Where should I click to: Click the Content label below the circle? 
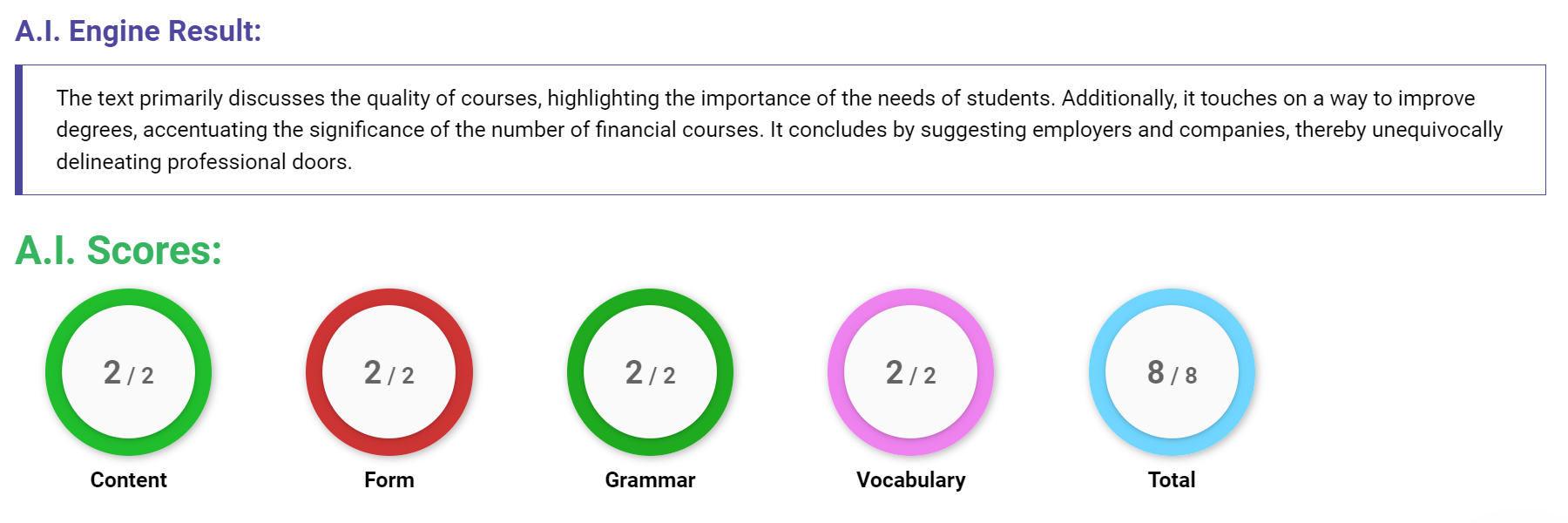point(128,480)
